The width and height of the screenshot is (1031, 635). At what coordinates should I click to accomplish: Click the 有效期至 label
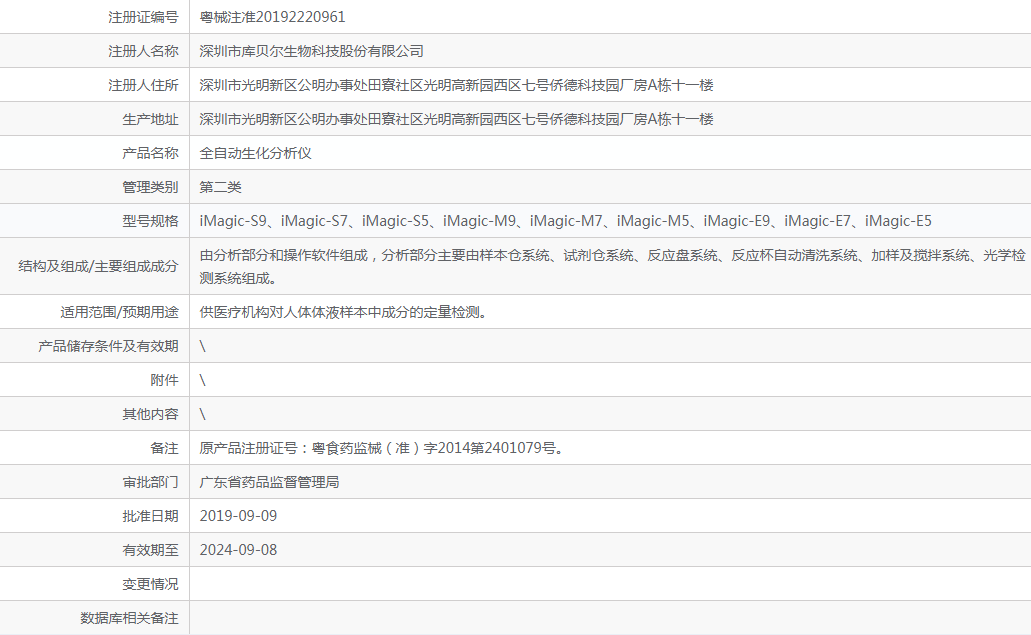[x=151, y=551]
